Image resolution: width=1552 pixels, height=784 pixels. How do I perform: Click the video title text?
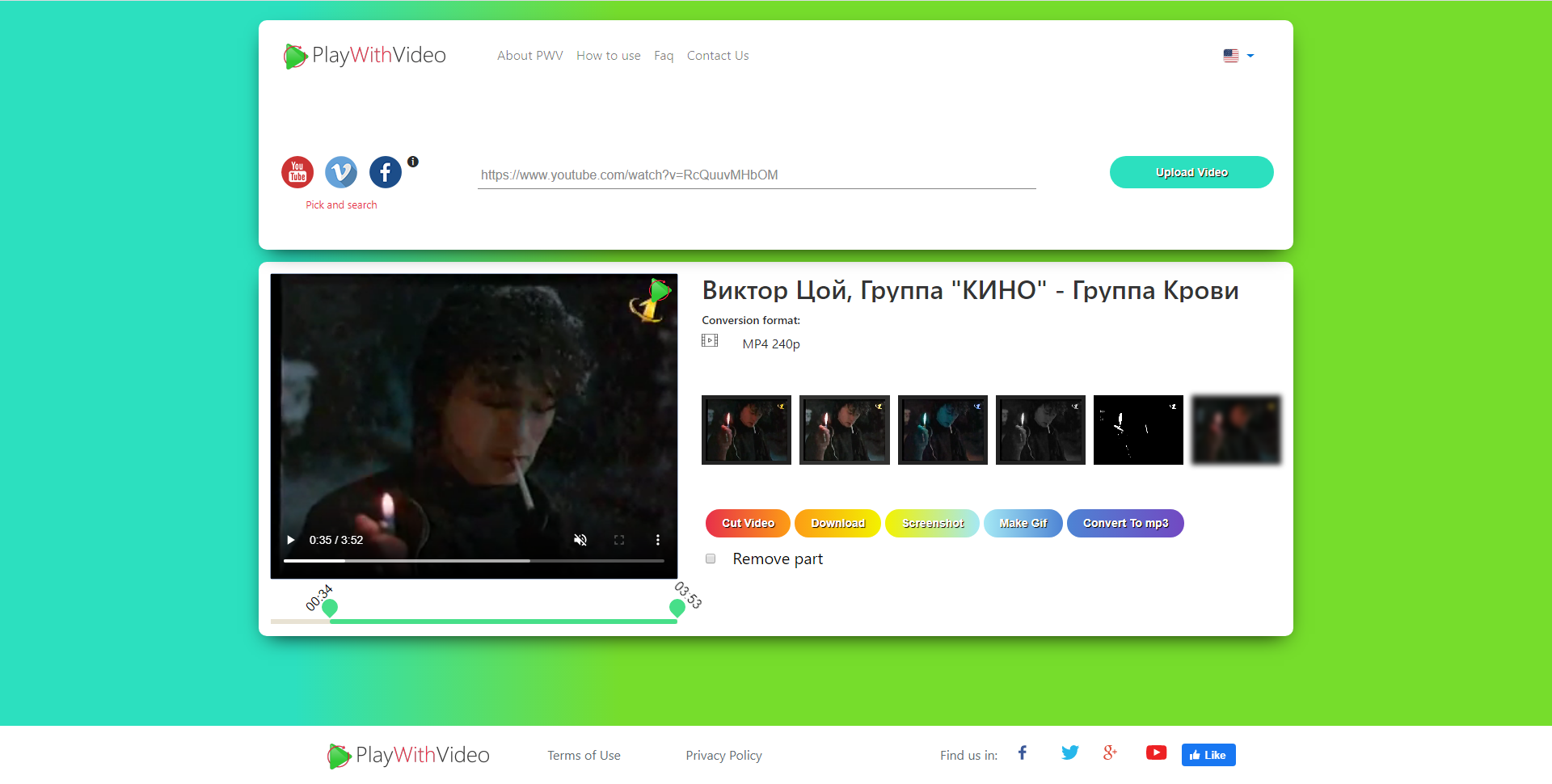970,290
